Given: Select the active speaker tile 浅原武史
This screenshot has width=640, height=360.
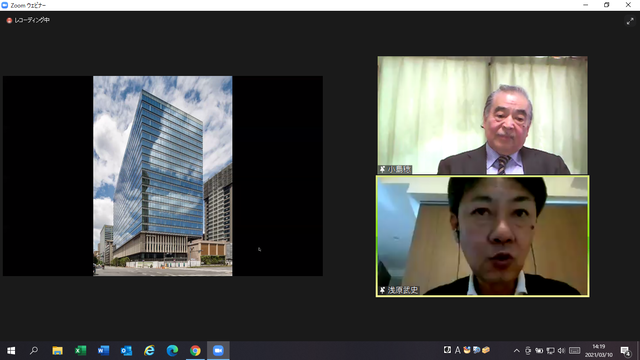Looking at the screenshot, I should [x=482, y=236].
